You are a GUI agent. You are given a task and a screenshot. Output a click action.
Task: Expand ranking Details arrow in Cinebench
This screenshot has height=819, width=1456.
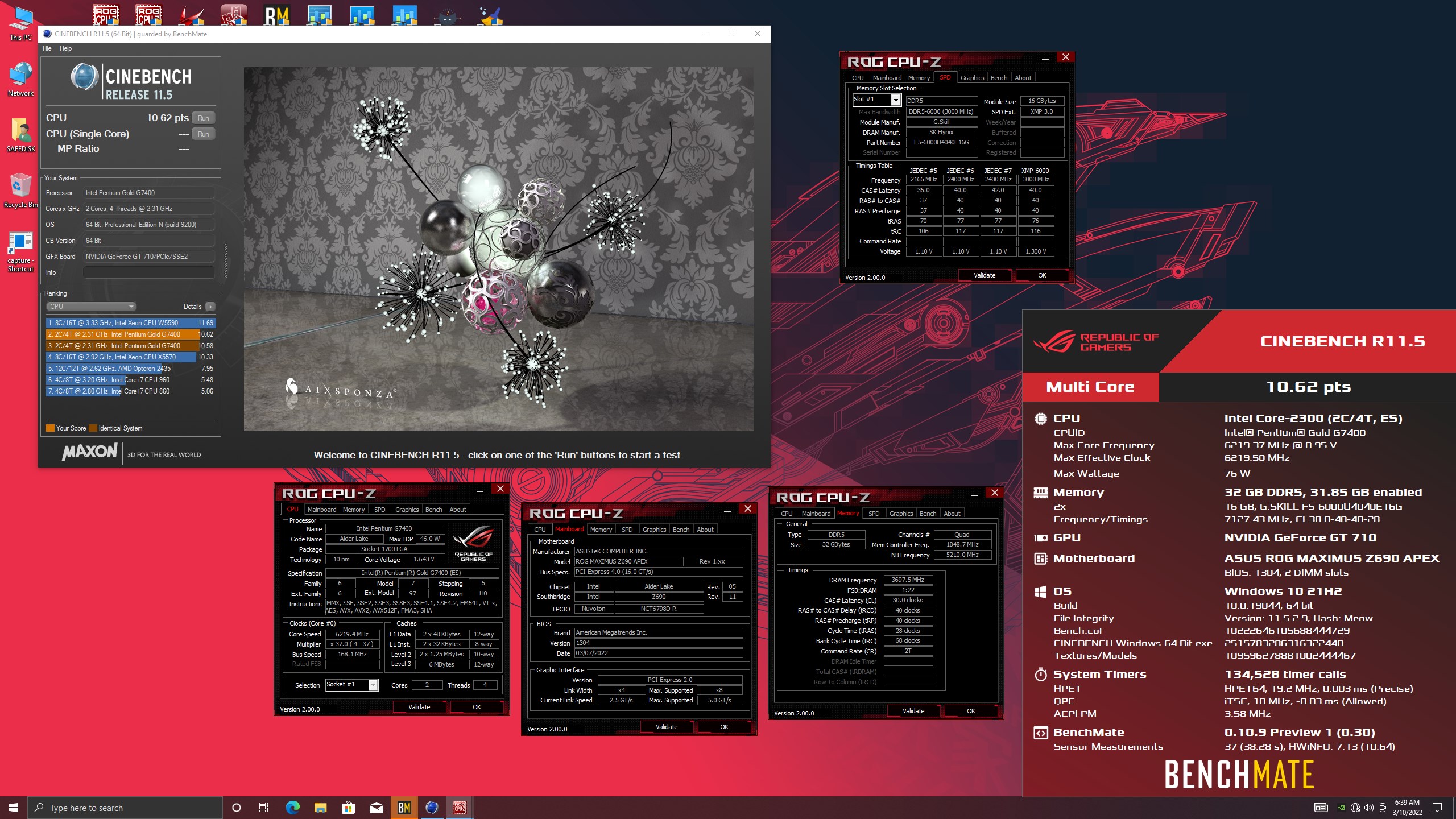pos(210,307)
